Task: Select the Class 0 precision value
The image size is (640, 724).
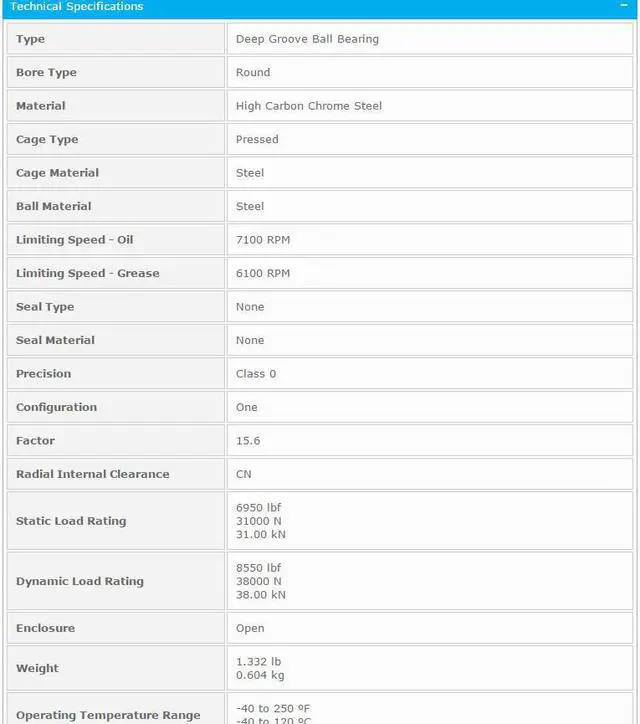Action: 256,374
